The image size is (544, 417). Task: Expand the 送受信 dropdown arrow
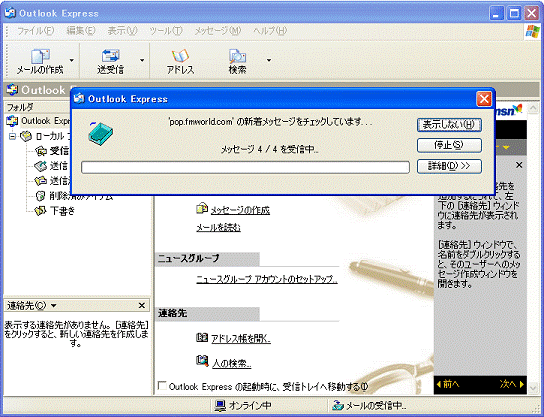coord(142,60)
